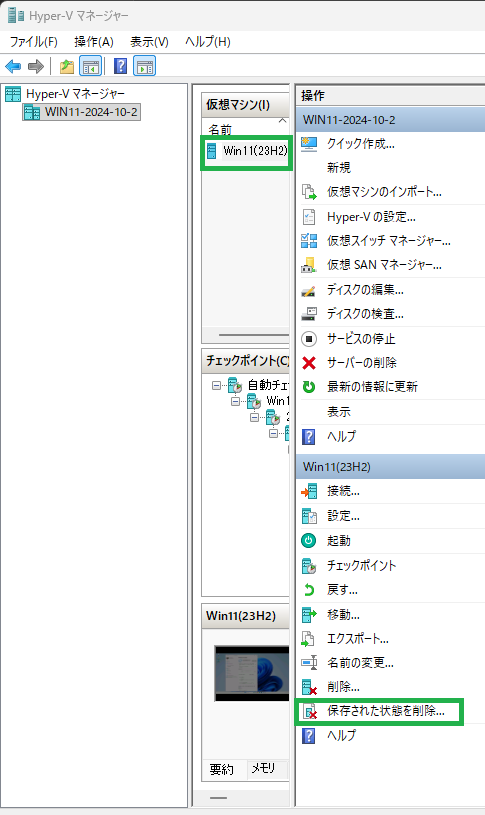Viewport: 485px width, 815px height.
Task: Open Hyper-V の設定 action icon
Action: [309, 217]
